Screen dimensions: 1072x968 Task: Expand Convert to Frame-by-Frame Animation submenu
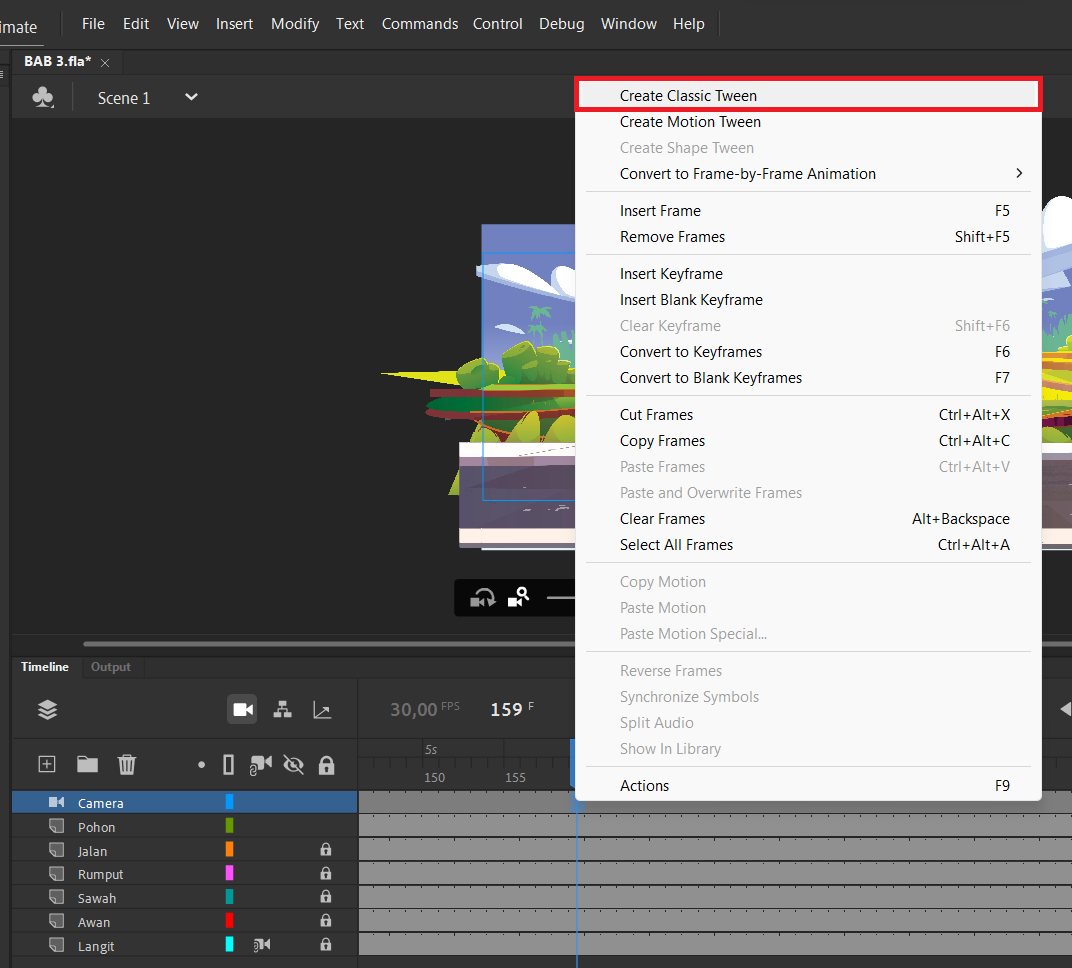click(1019, 174)
